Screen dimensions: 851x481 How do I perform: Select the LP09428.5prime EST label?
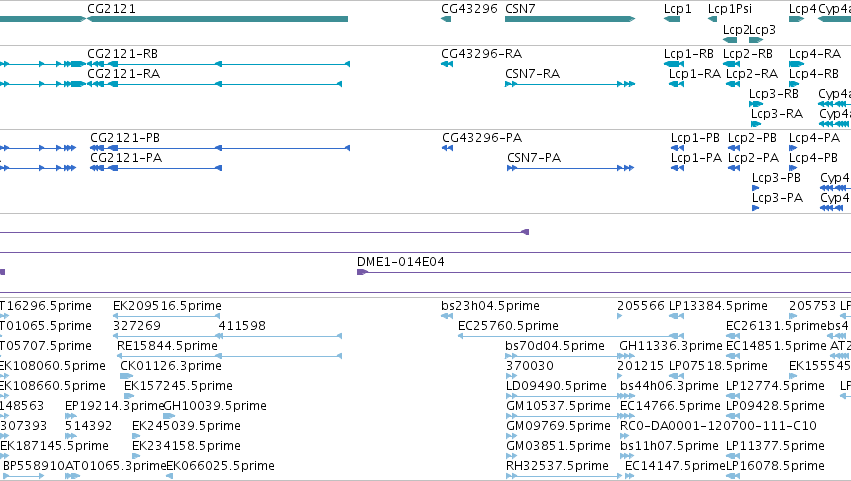click(775, 407)
